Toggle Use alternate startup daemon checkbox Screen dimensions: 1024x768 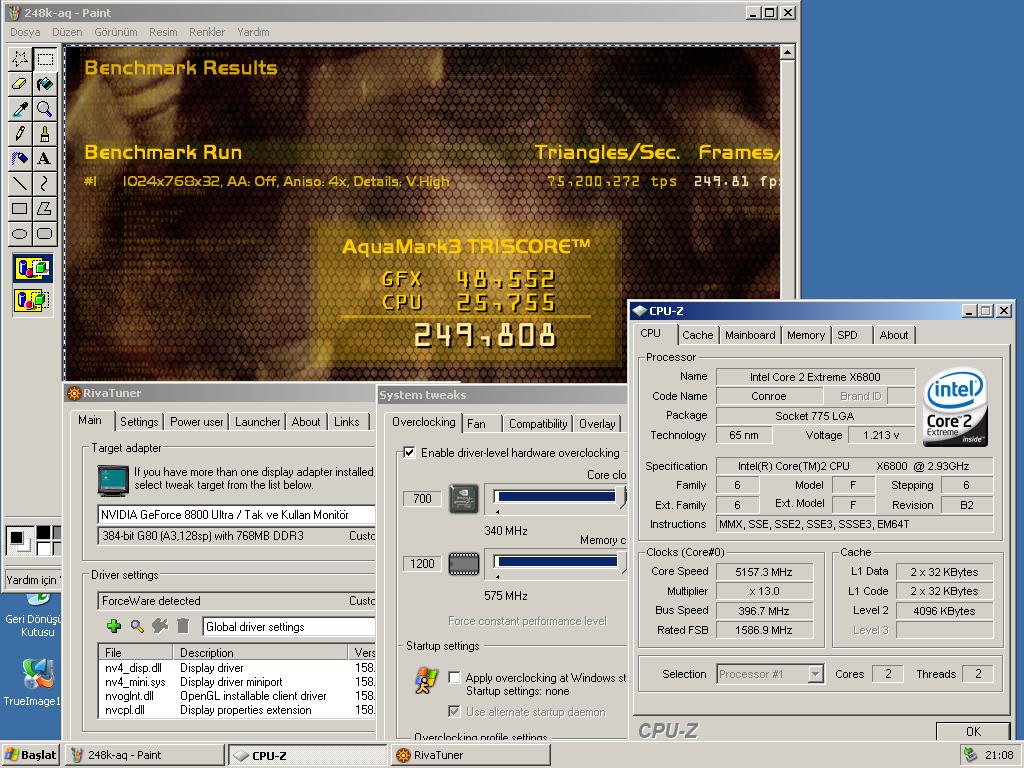click(454, 711)
